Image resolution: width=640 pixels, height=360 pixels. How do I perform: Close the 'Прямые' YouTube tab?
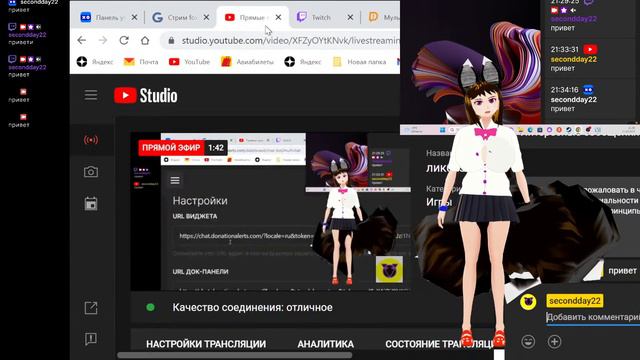tap(278, 17)
